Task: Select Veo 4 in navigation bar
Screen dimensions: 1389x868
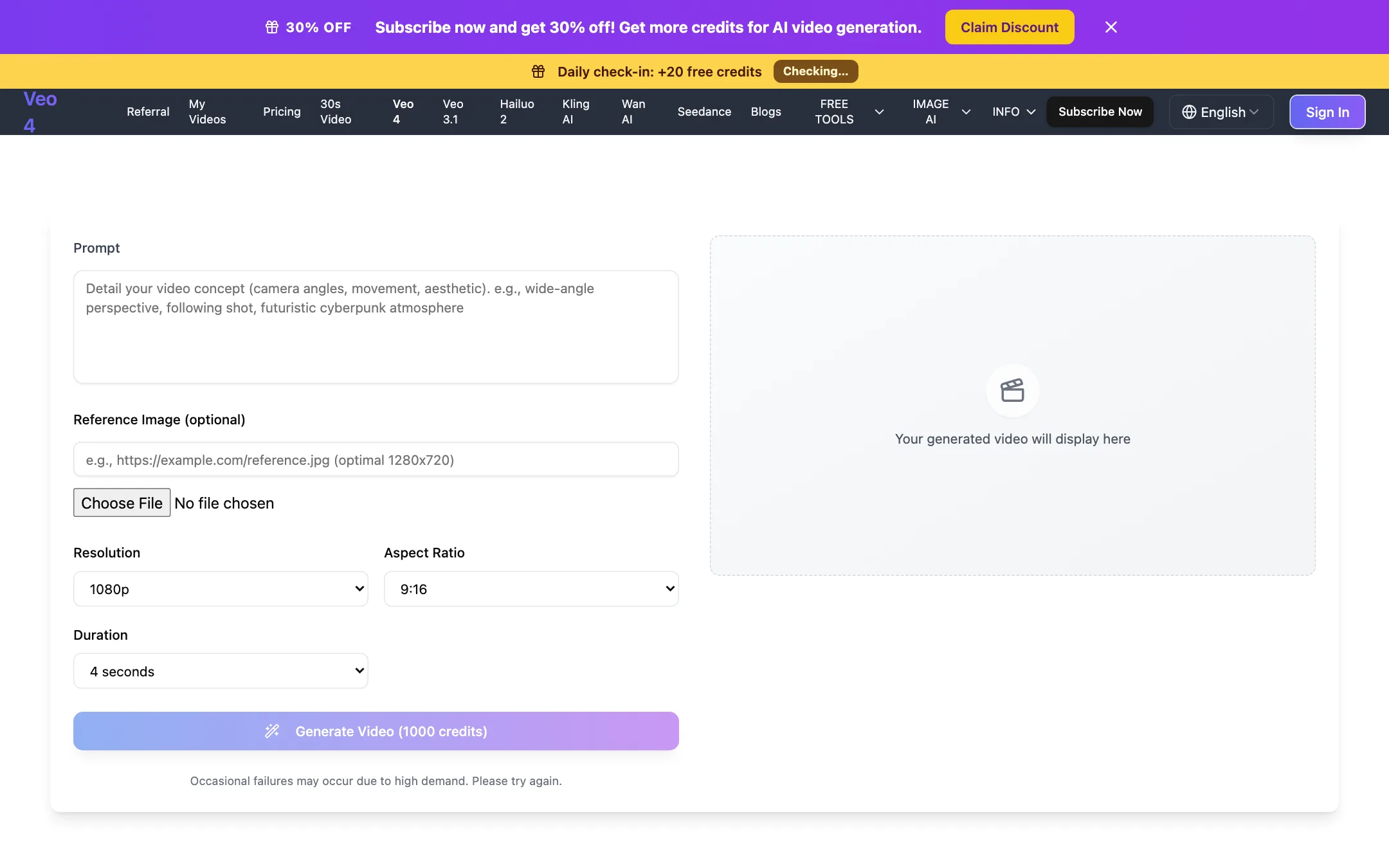Action: [403, 112]
